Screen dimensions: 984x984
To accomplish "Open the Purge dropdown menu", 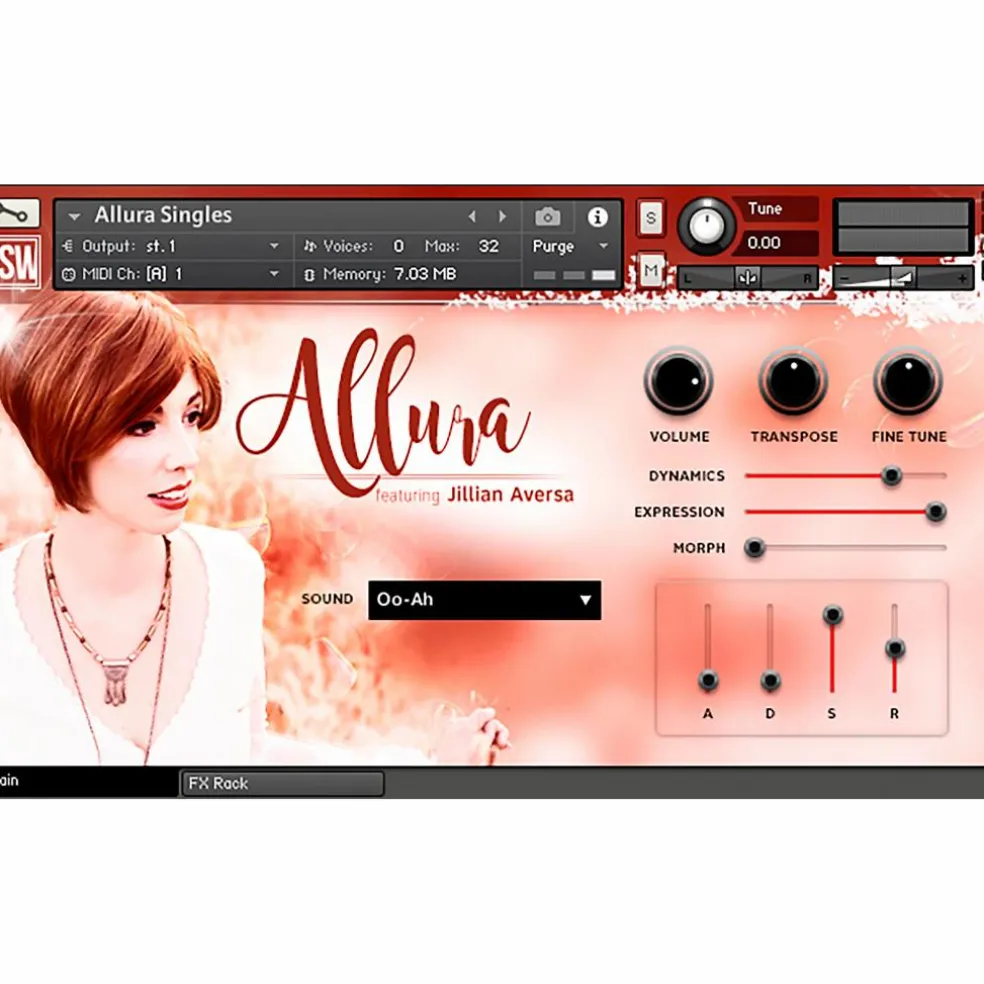I will pyautogui.click(x=570, y=246).
